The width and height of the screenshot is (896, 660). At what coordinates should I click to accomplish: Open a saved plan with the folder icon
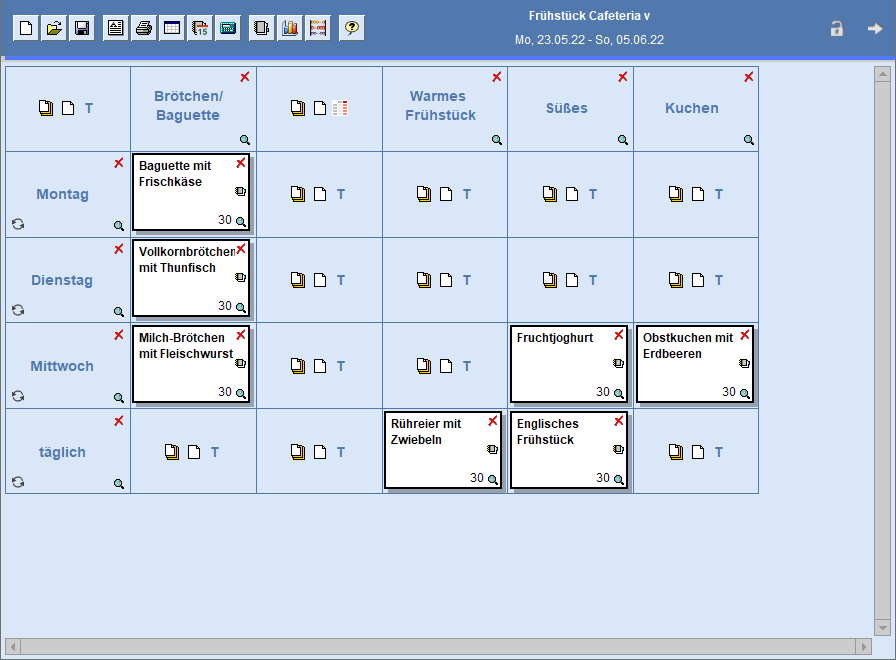pos(54,27)
